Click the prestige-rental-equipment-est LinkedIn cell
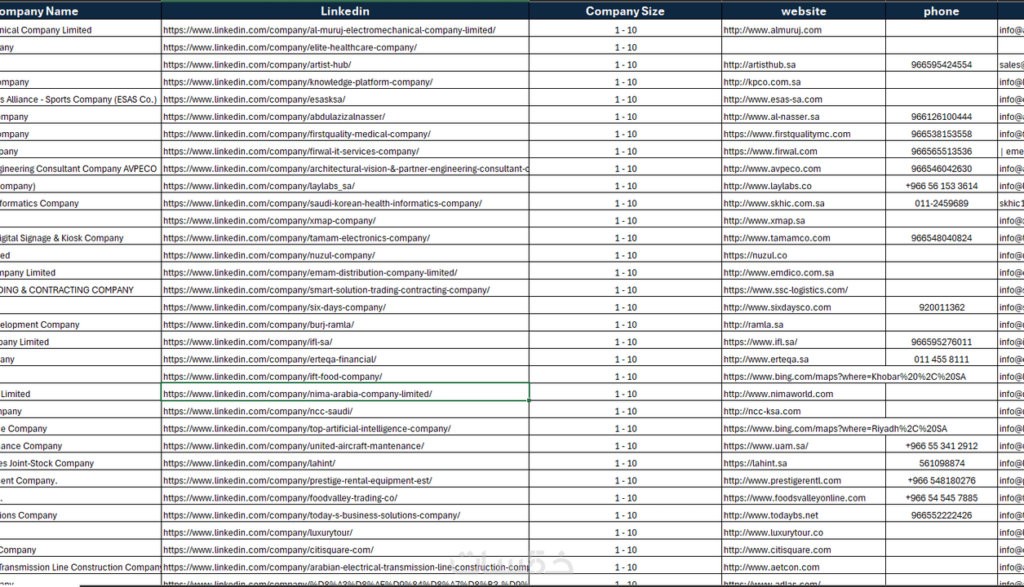This screenshot has height=587, width=1024. point(345,481)
